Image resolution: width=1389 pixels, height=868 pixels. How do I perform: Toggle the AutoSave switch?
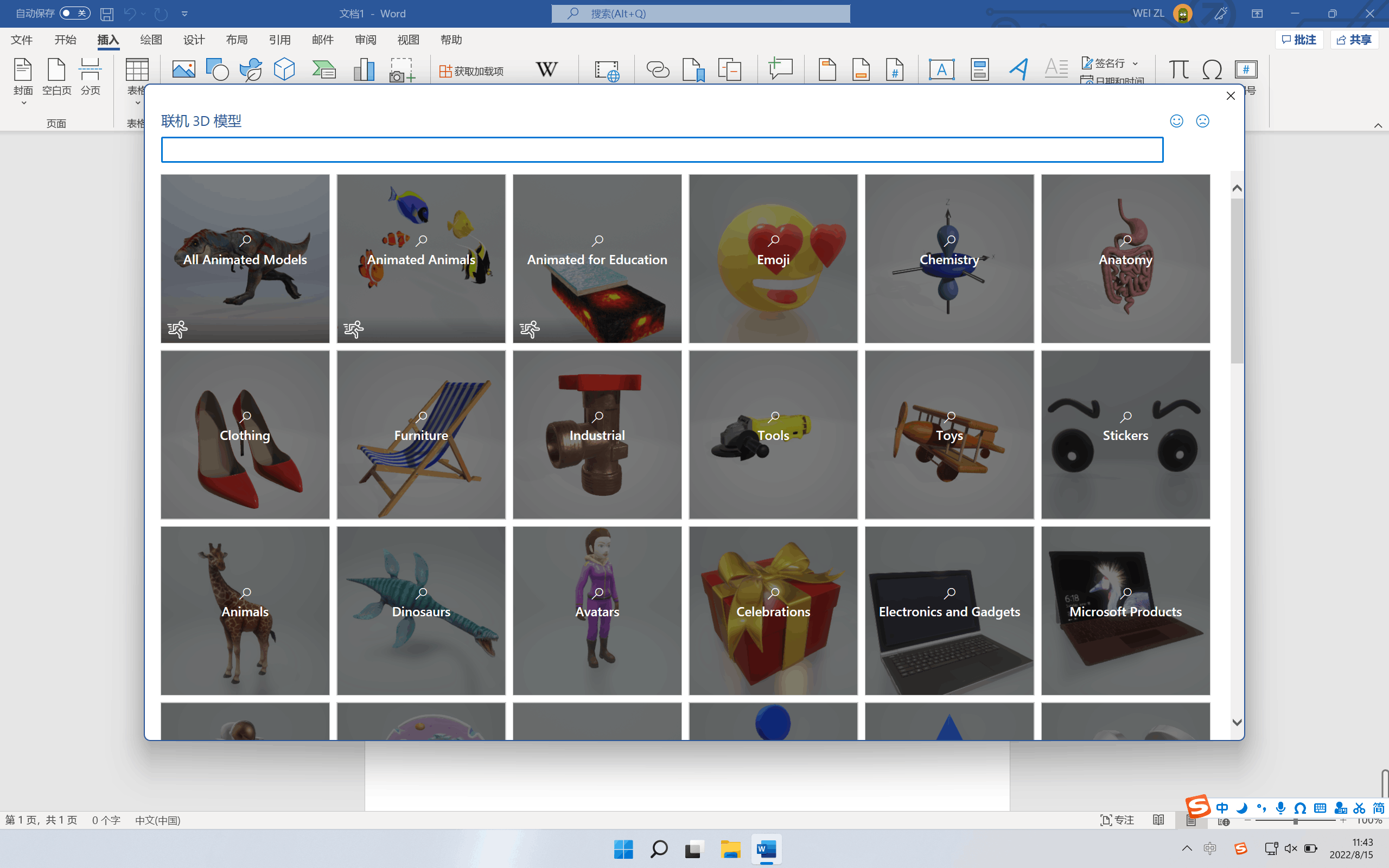(75, 13)
